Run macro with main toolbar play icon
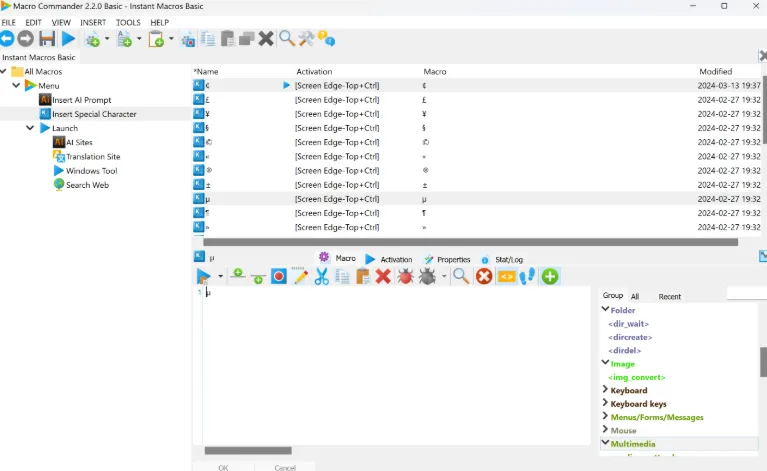Screen dimensions: 767x471 [x=68, y=39]
